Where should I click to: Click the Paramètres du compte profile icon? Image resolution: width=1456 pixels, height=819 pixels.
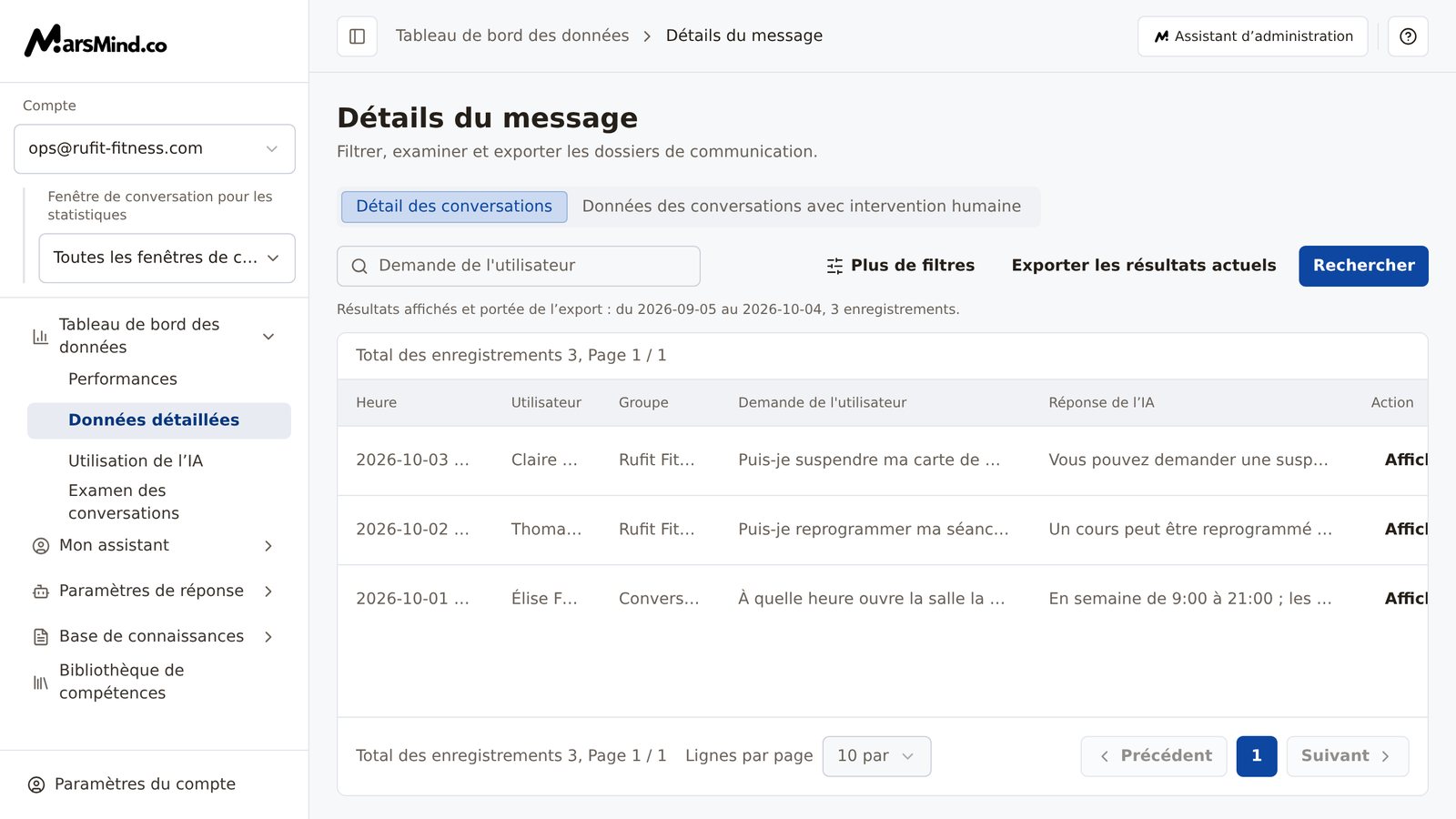pyautogui.click(x=36, y=784)
